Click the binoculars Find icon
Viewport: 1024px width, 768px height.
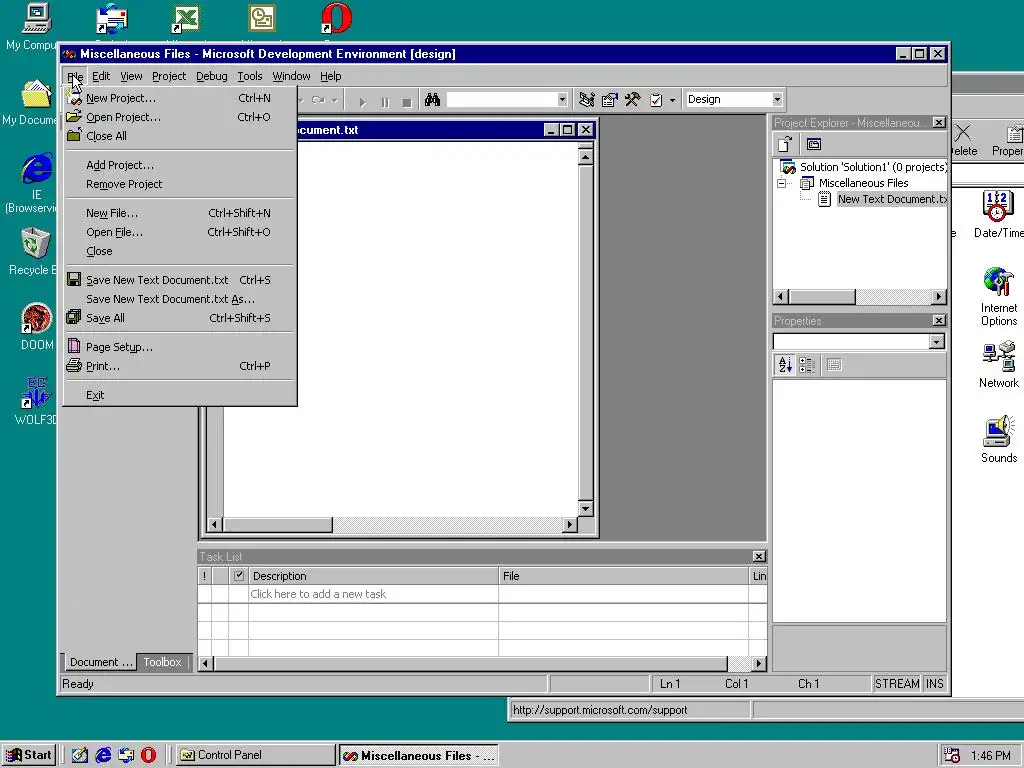tap(432, 100)
